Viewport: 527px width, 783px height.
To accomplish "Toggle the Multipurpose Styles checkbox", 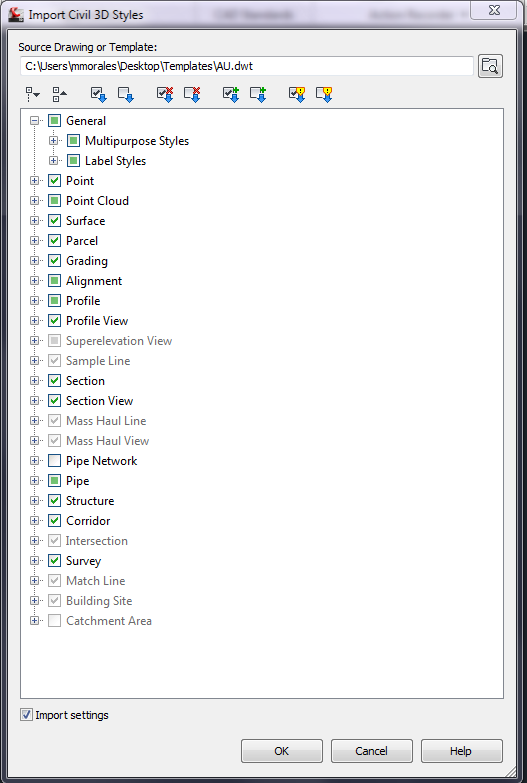I will point(73,140).
